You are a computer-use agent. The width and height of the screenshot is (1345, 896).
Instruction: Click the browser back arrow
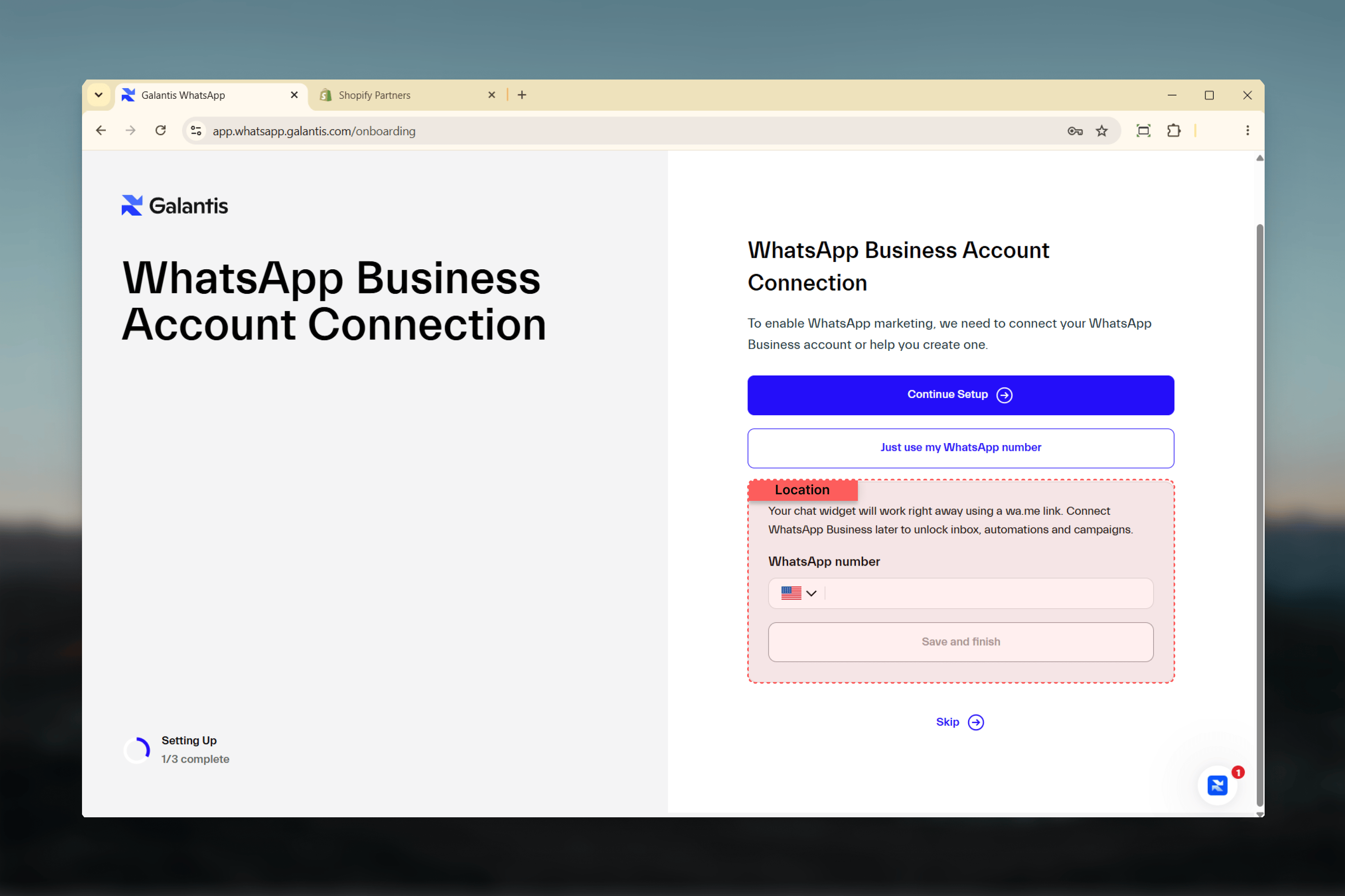pos(101,131)
